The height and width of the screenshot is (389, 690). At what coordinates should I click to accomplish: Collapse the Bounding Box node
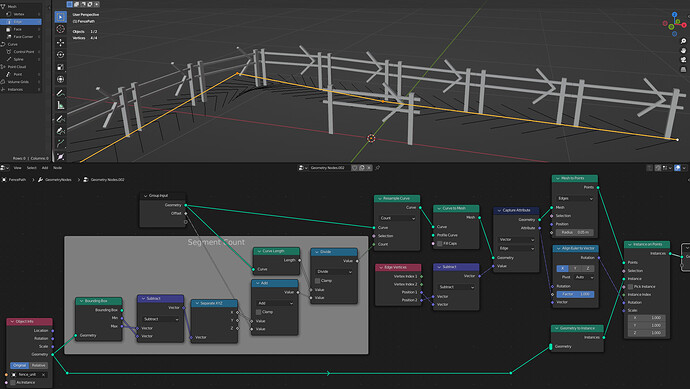tap(80, 301)
